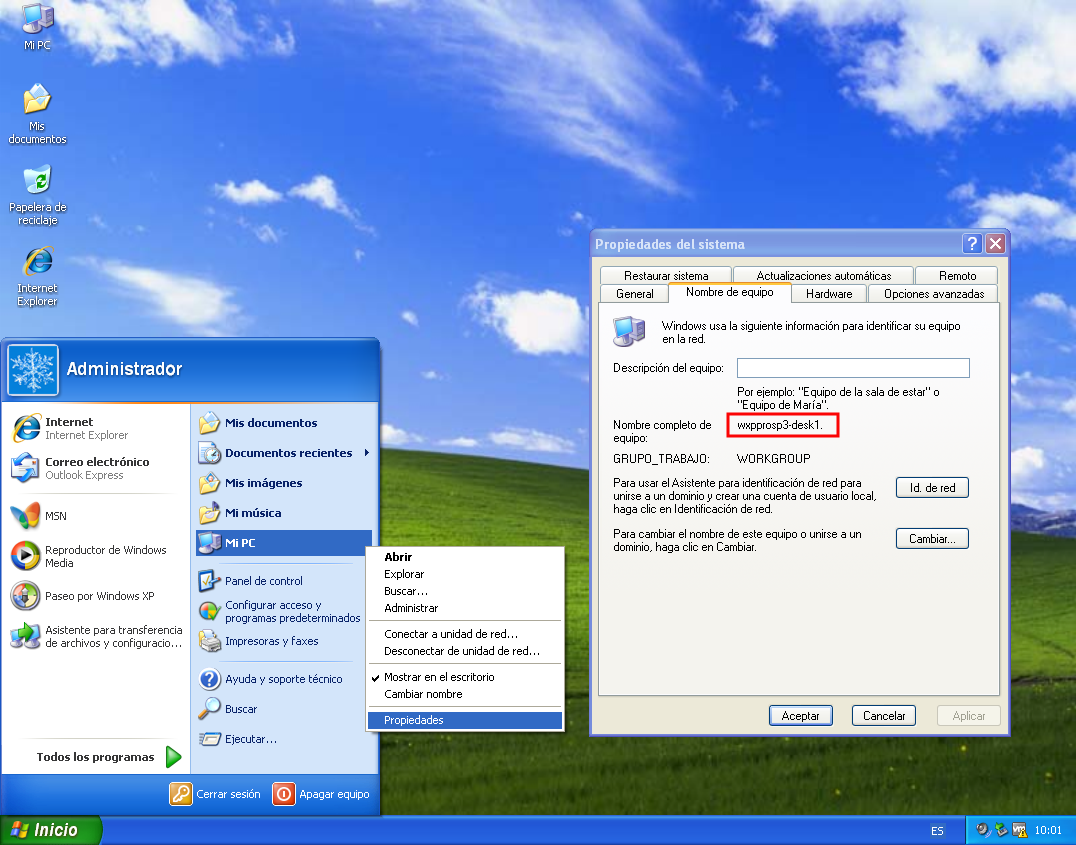Viewport: 1076px width, 845px height.
Task: Choose Cambiar nombre in context menu
Action: (x=465, y=694)
